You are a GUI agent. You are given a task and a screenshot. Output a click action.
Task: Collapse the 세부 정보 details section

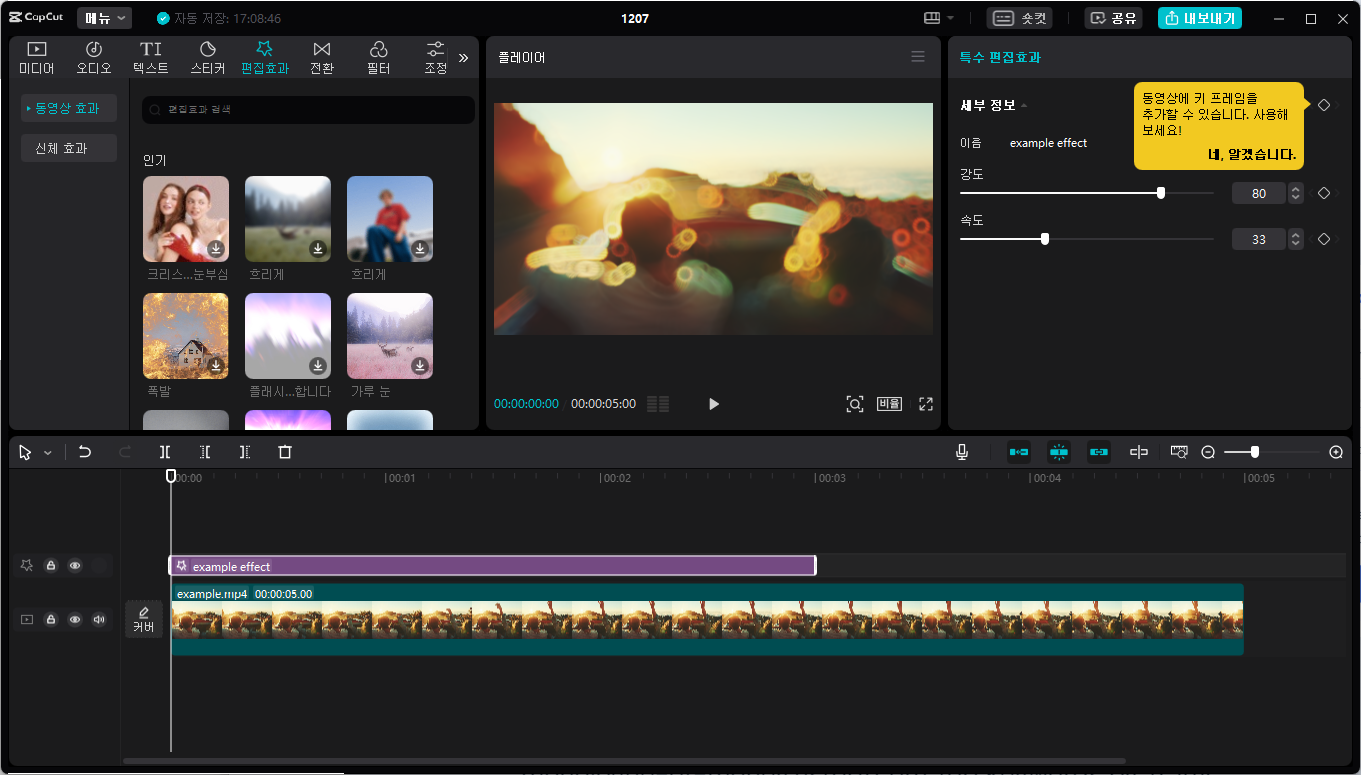pyautogui.click(x=1024, y=105)
